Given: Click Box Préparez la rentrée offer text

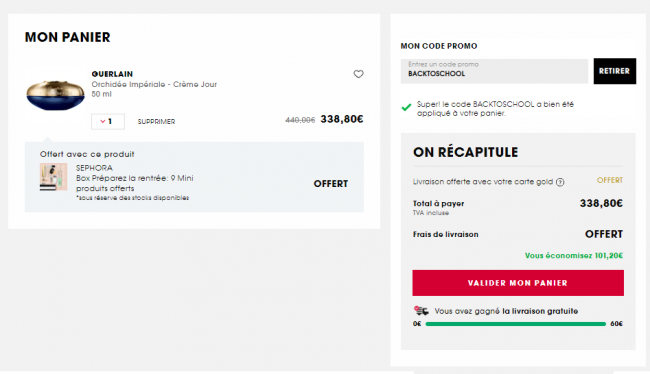Looking at the screenshot, I should click(x=134, y=183).
